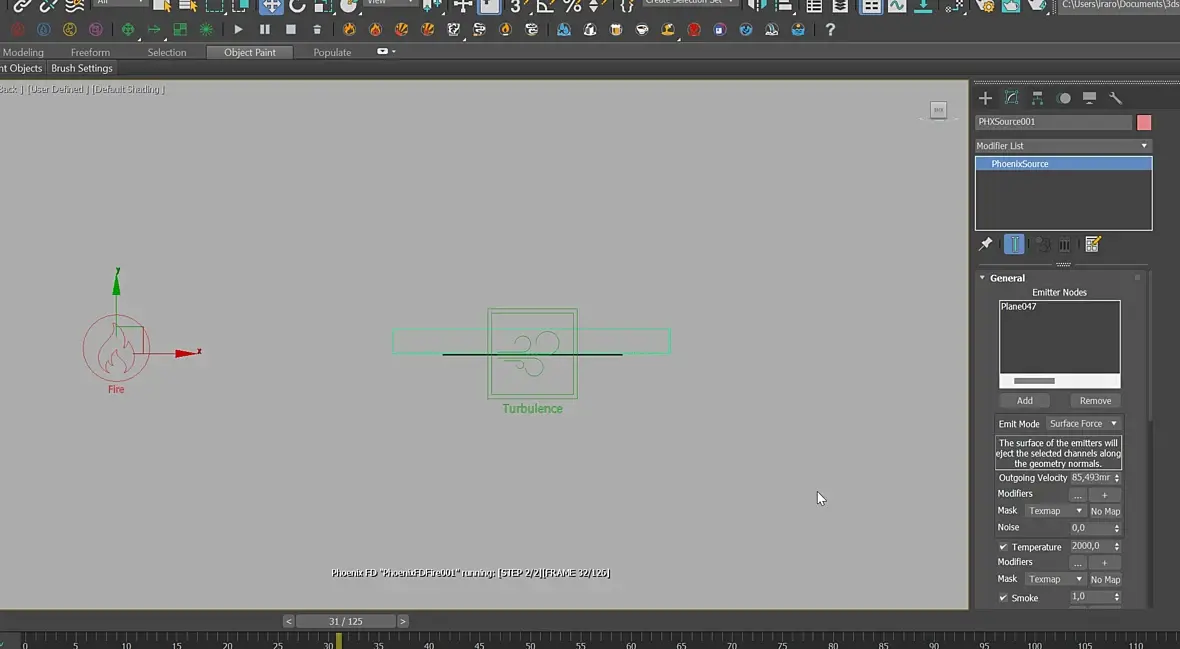Uncheck the Temperature checkbox
Viewport: 1180px width, 649px height.
(x=1003, y=547)
